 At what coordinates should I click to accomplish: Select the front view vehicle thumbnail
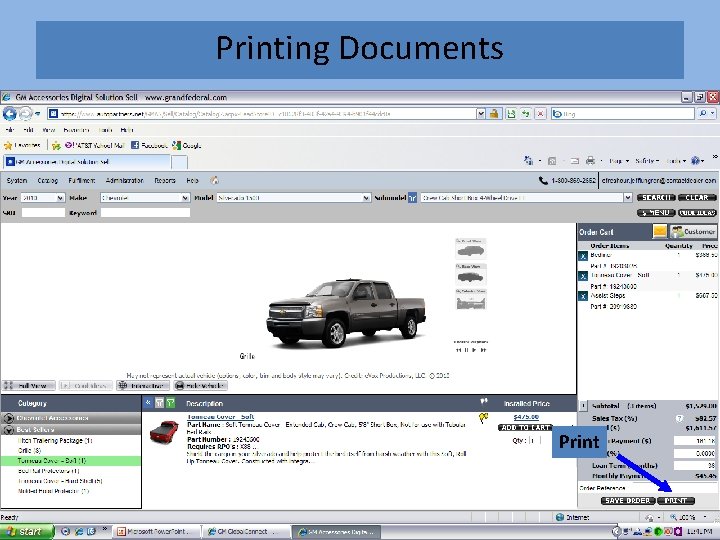tap(471, 248)
